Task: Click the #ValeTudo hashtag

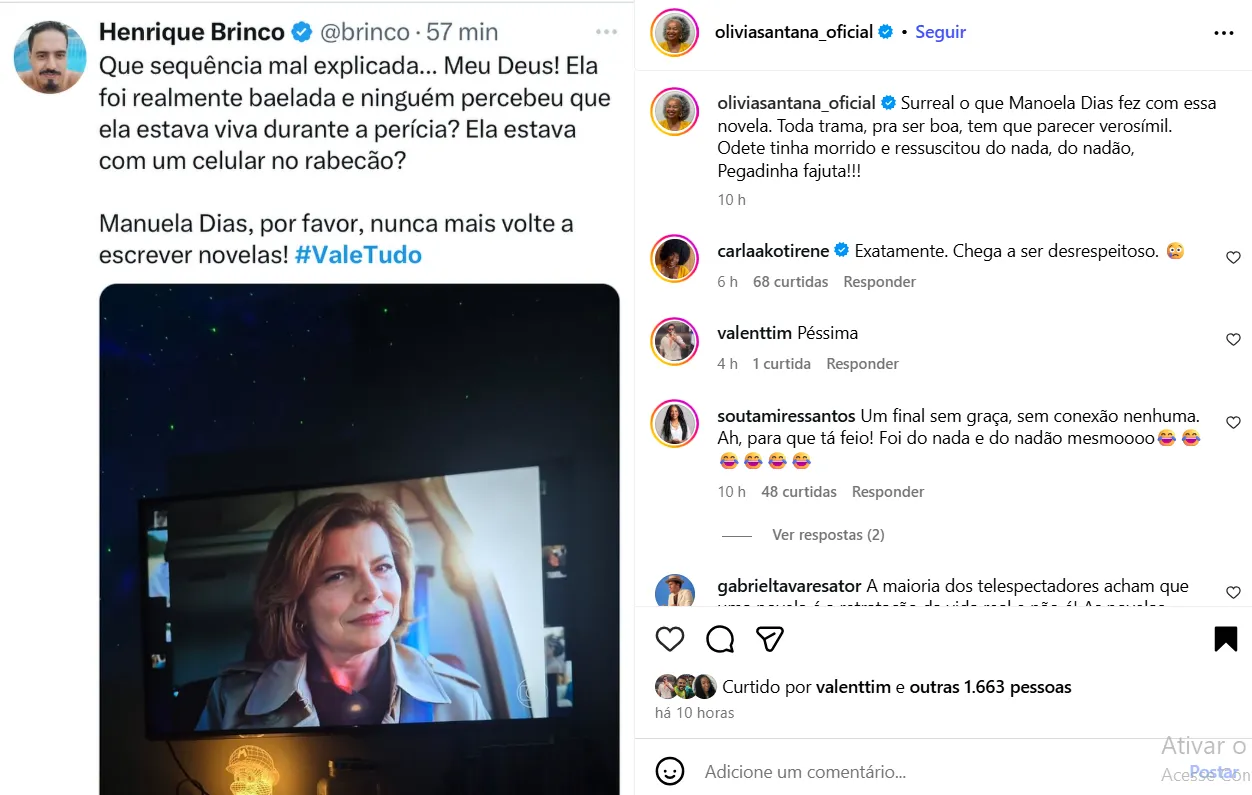Action: coord(358,255)
